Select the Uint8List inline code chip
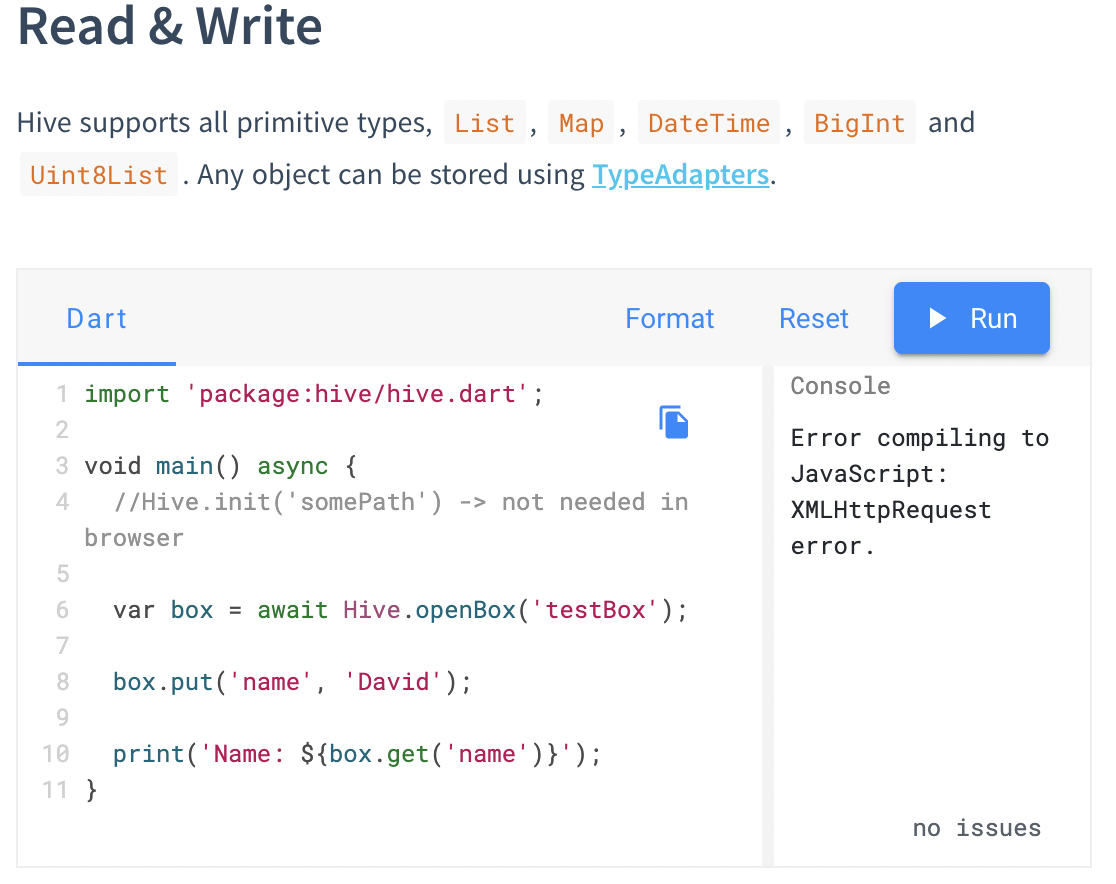Viewport: 1116px width, 884px height. tap(98, 174)
